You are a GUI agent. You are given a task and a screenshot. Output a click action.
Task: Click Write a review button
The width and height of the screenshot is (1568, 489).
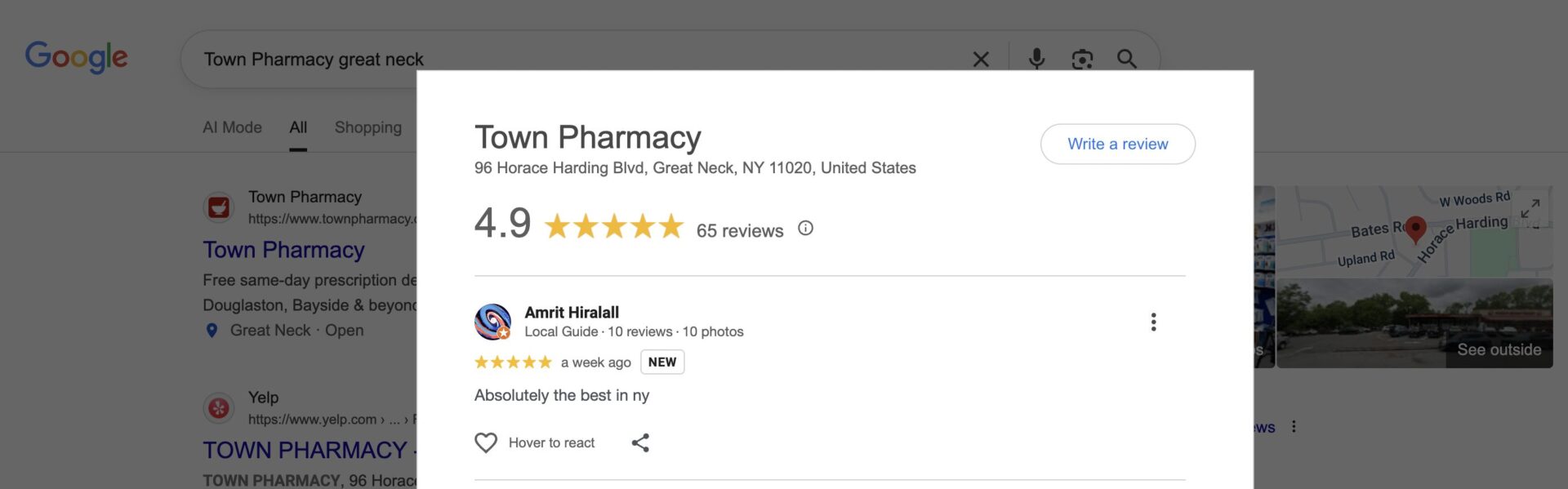1117,144
